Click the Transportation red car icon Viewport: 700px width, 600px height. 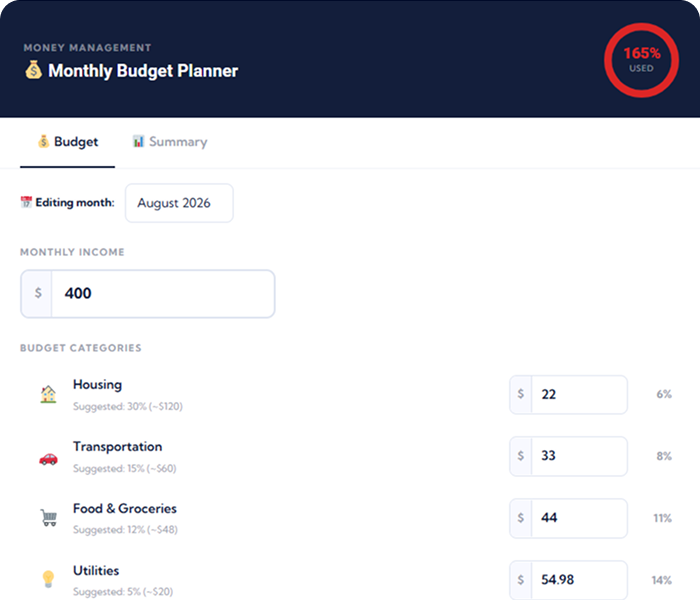pos(48,458)
